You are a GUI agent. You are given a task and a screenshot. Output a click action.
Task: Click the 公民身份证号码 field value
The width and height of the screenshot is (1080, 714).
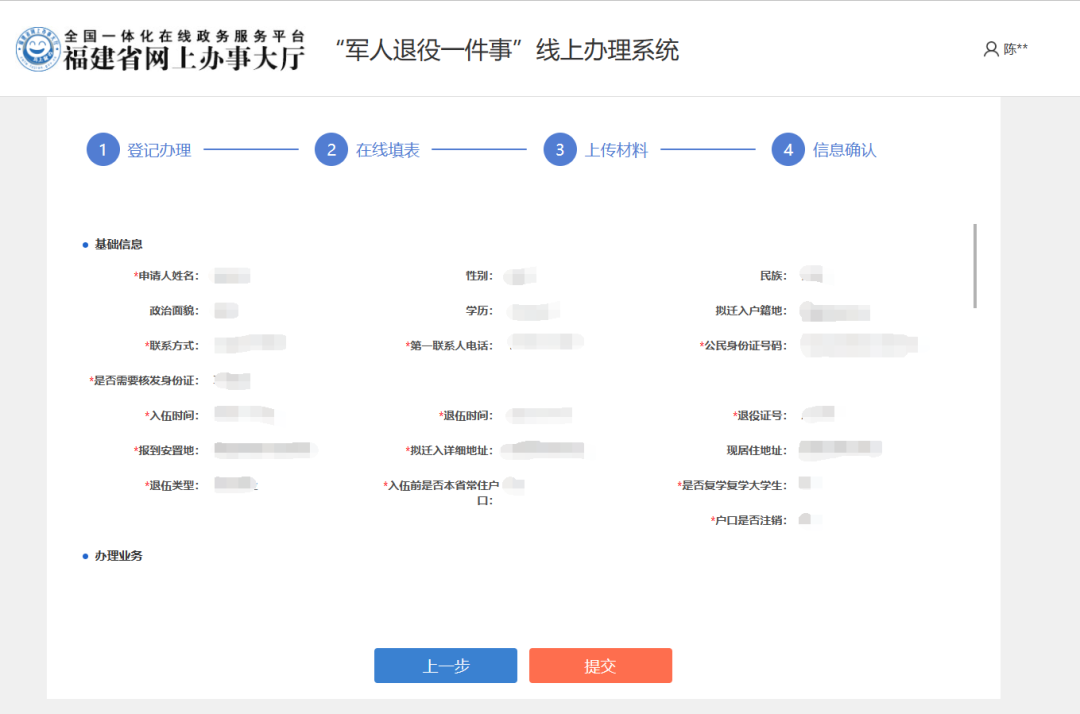(x=860, y=346)
